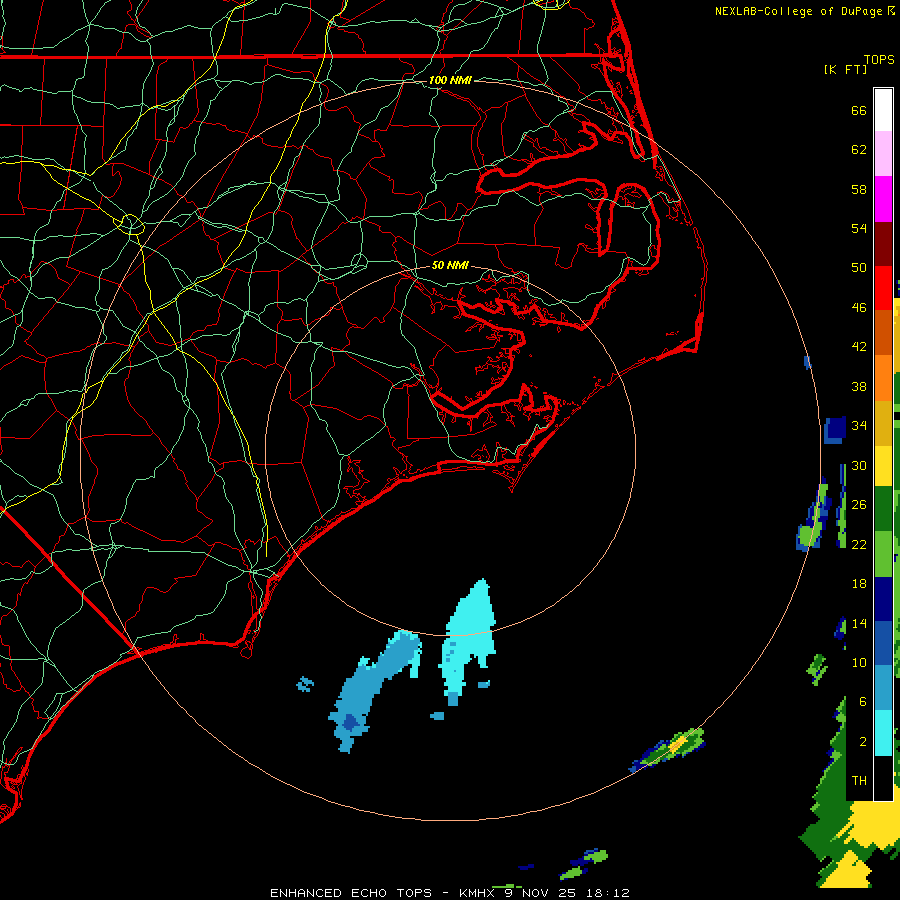Click the legend value "66"
The height and width of the screenshot is (900, 900).
859,110
